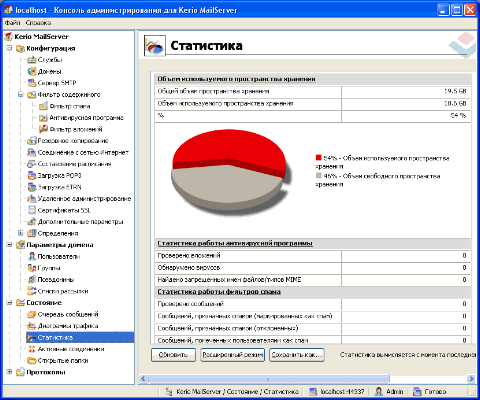Expand the Определения tree node
Image resolution: width=480 pixels, height=400 pixels.
coord(21,233)
